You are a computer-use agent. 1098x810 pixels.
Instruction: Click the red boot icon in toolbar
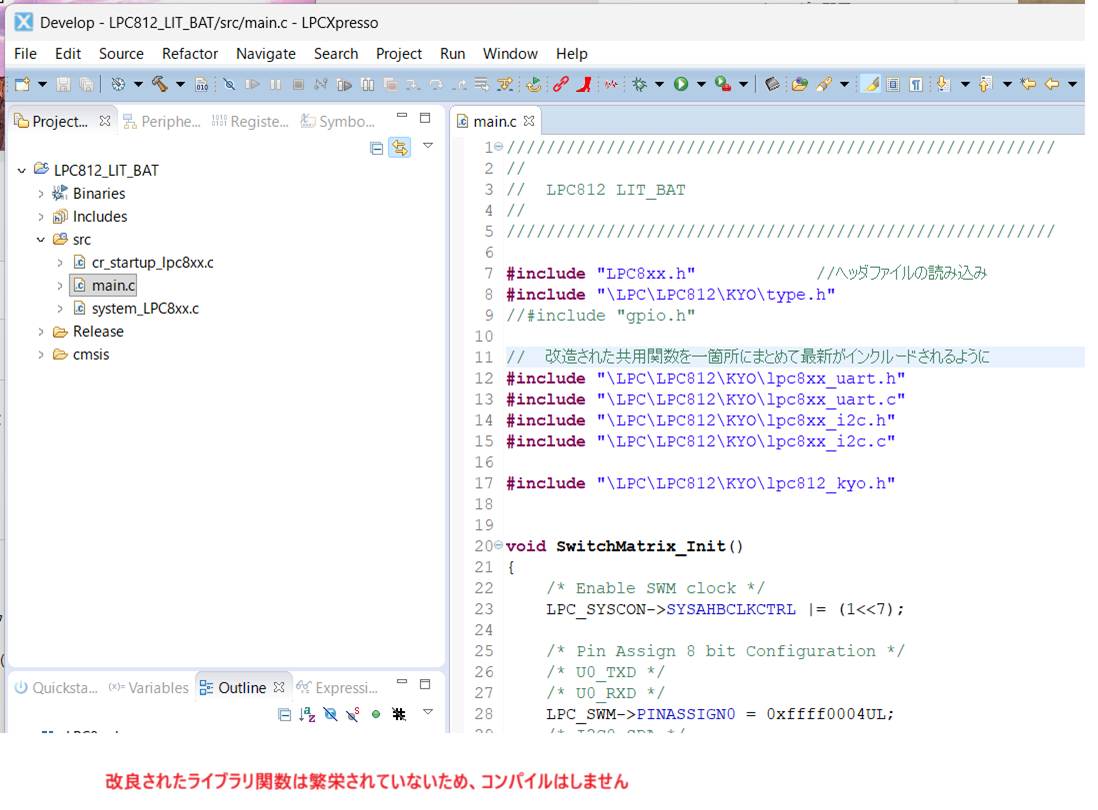pos(585,85)
